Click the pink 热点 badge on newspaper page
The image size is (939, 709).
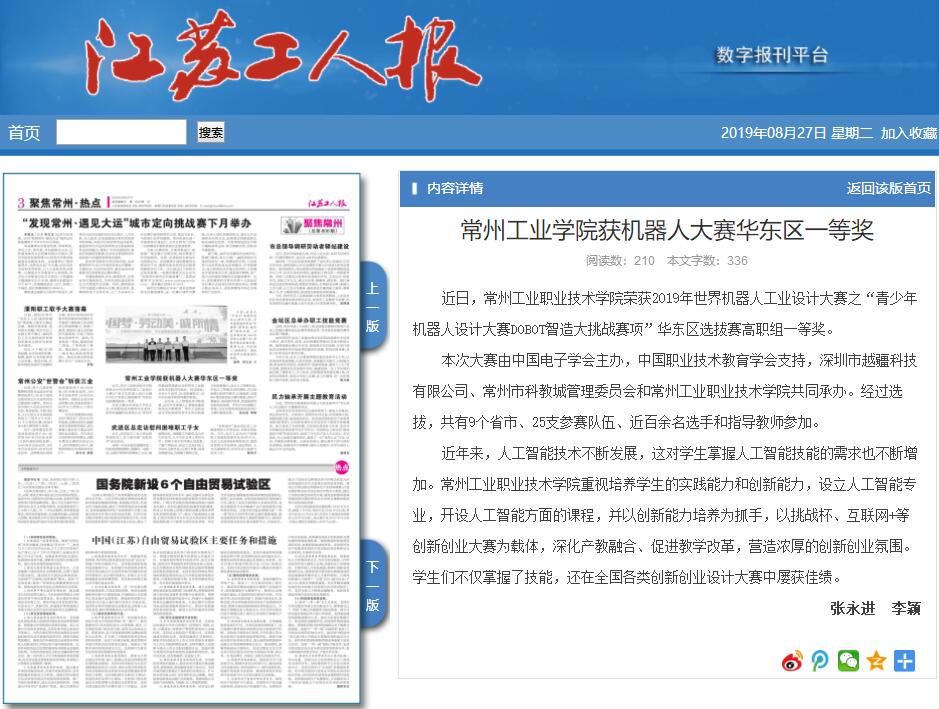tap(341, 468)
